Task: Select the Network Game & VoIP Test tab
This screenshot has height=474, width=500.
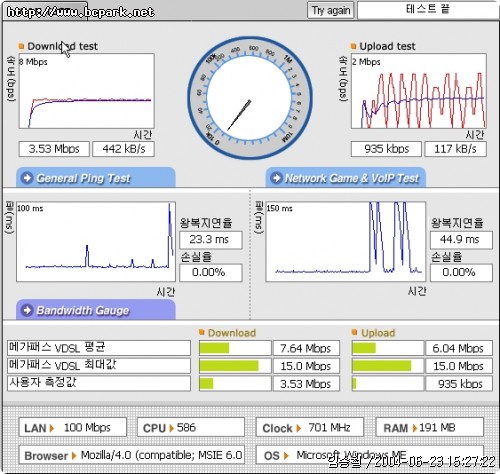Action: click(x=346, y=178)
